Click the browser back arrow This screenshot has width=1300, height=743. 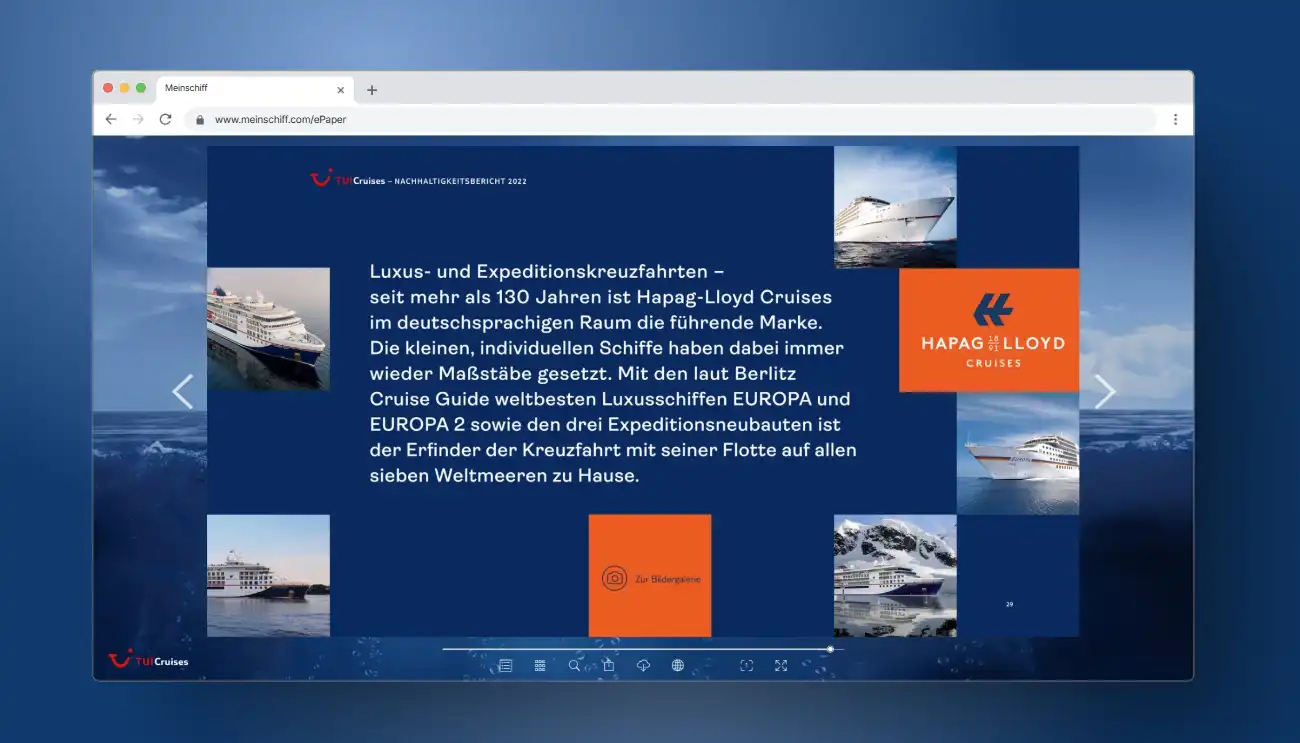pyautogui.click(x=111, y=119)
